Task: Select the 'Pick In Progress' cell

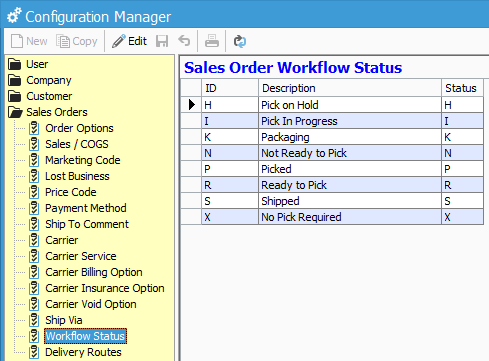Action: 350,121
